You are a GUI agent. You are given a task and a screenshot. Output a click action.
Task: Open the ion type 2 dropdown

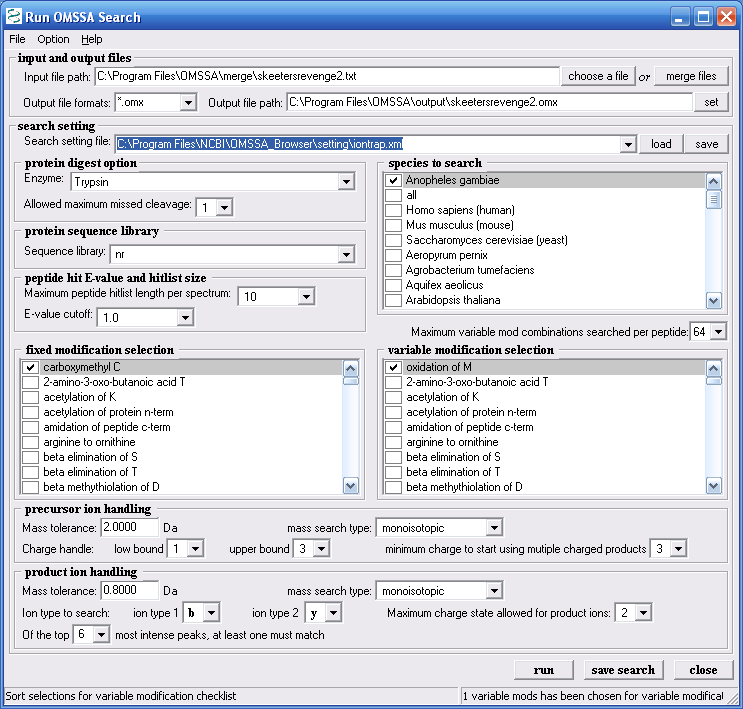tap(334, 613)
